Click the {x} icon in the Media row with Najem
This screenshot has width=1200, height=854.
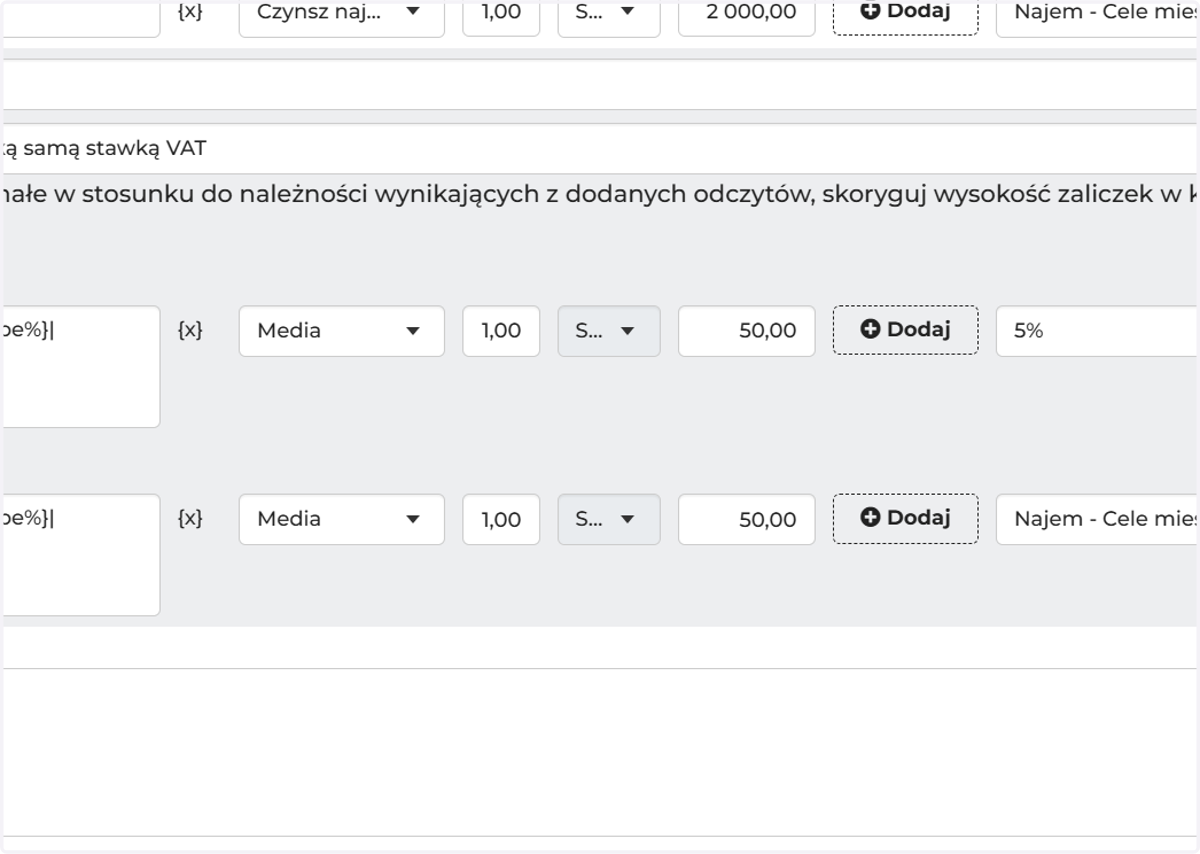tap(190, 518)
